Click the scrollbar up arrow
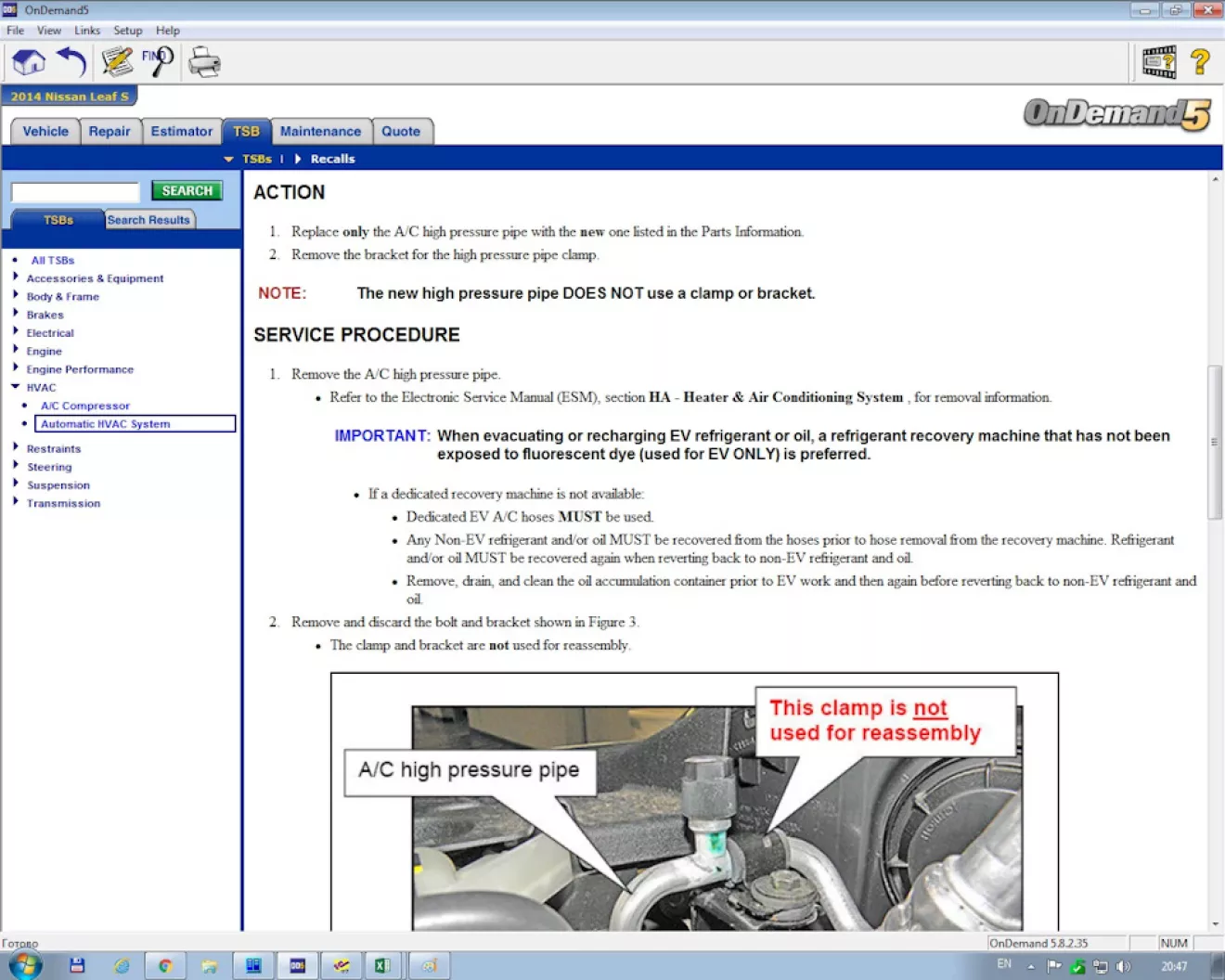This screenshot has width=1225, height=980. coord(1215,179)
